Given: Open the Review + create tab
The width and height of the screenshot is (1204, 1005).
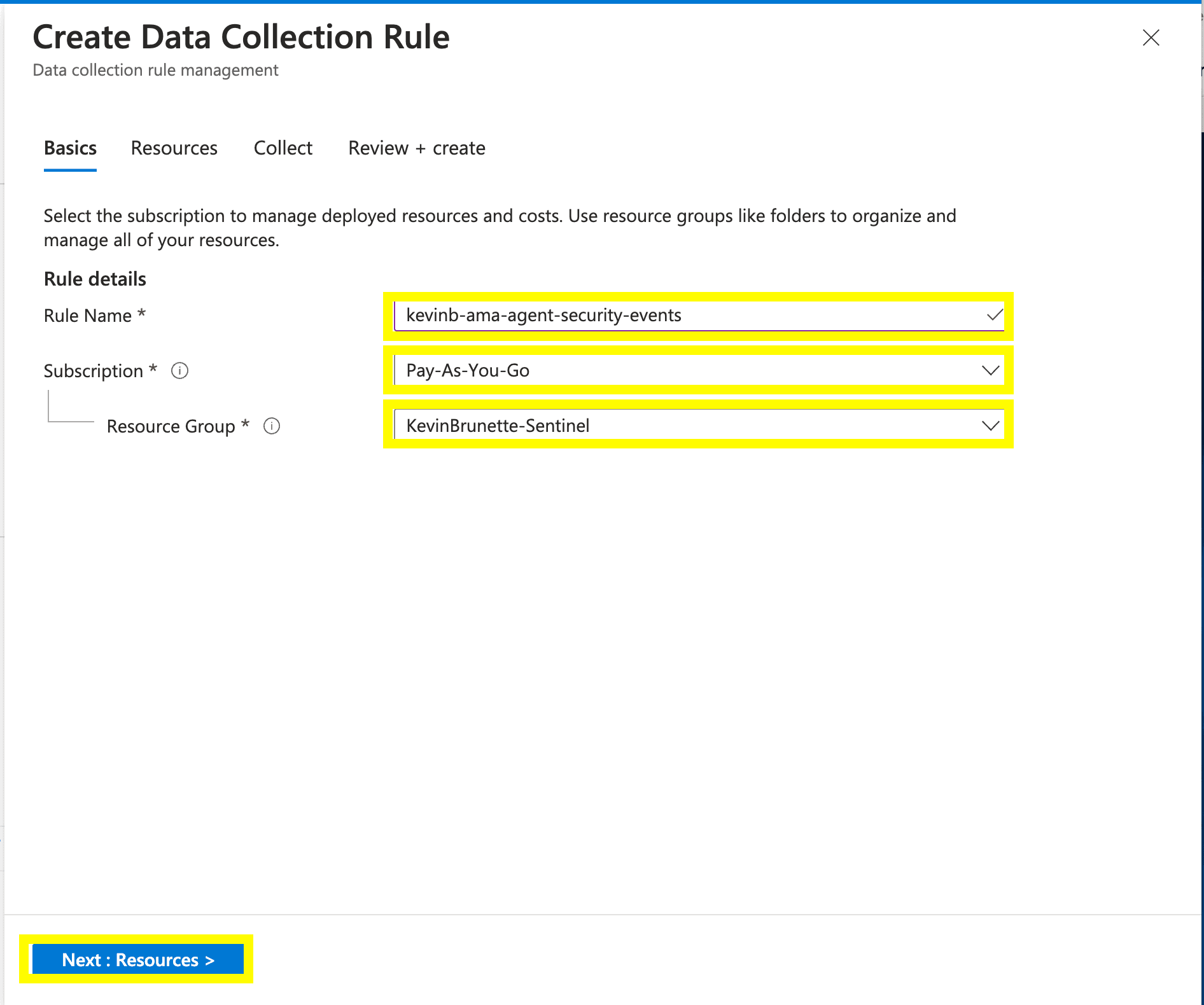Looking at the screenshot, I should [416, 148].
